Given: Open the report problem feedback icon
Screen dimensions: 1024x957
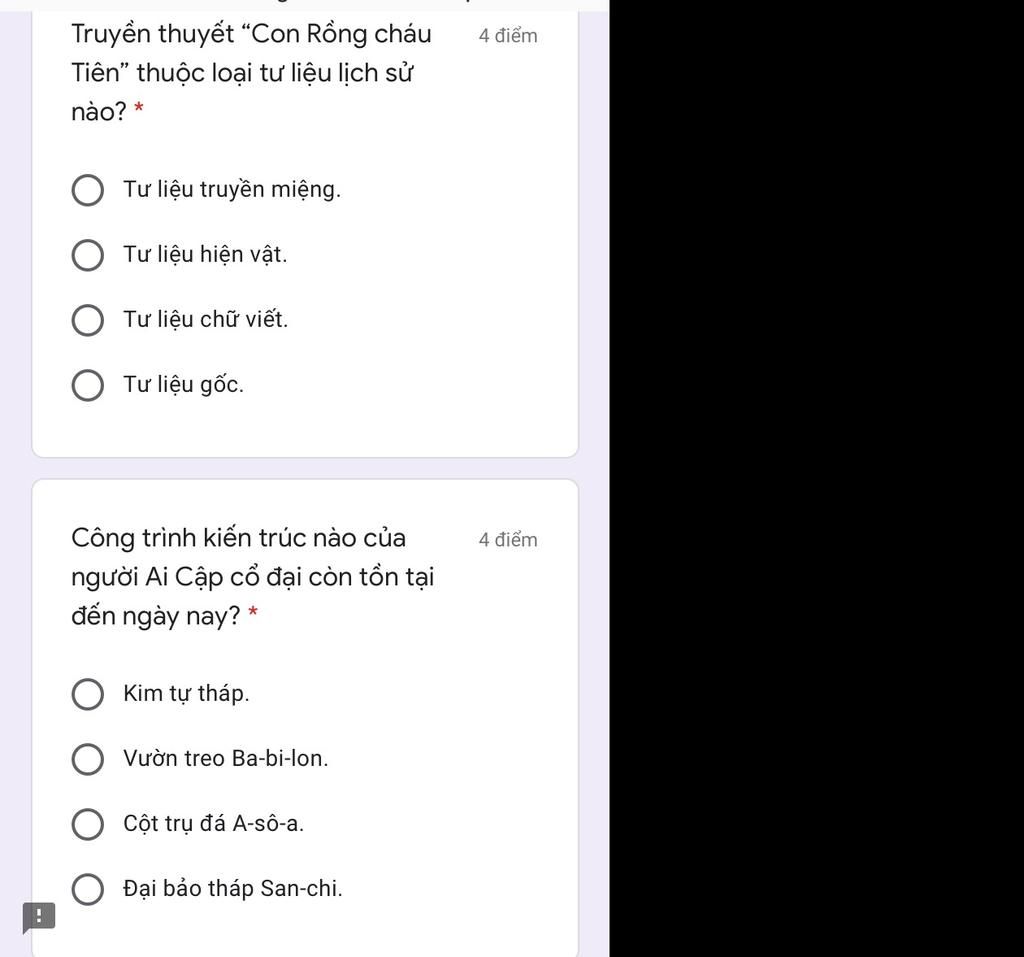Looking at the screenshot, I should 39,917.
